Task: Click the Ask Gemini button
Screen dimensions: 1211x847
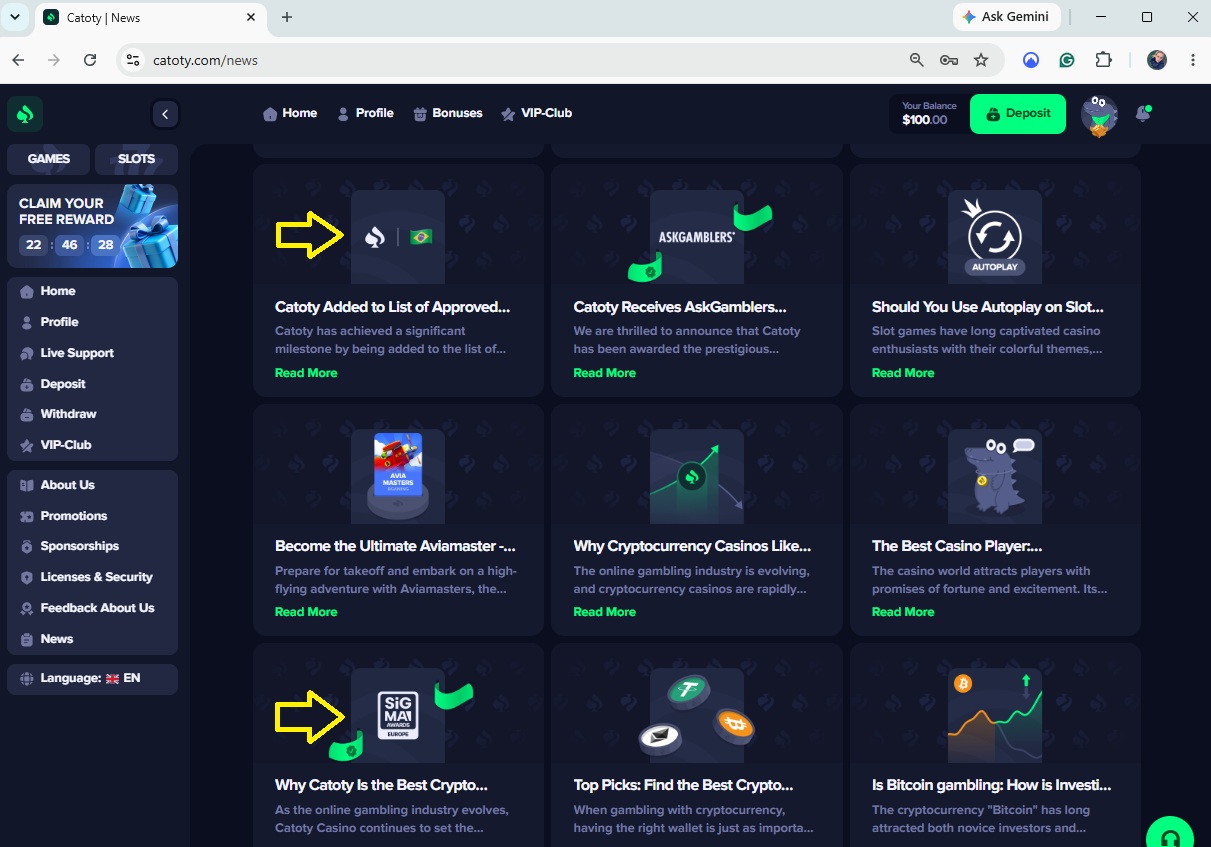Action: [x=1006, y=17]
